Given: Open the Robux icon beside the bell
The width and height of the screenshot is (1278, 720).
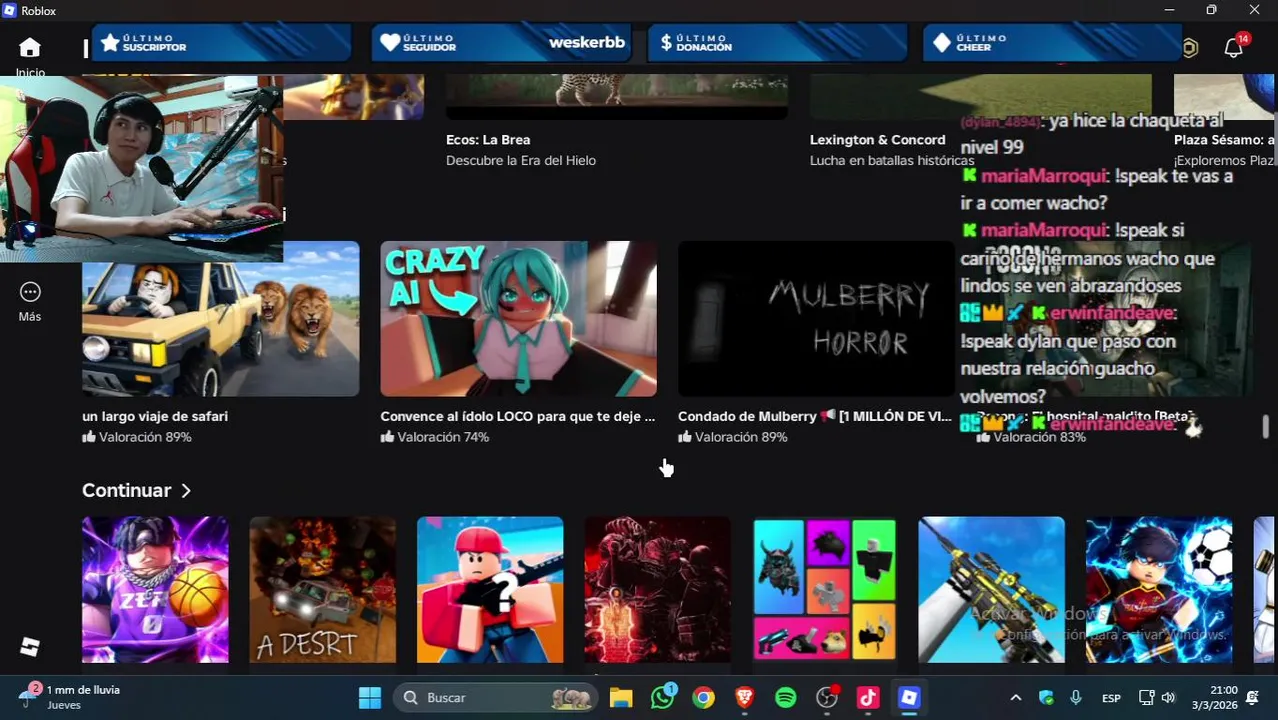Looking at the screenshot, I should click(x=1190, y=48).
